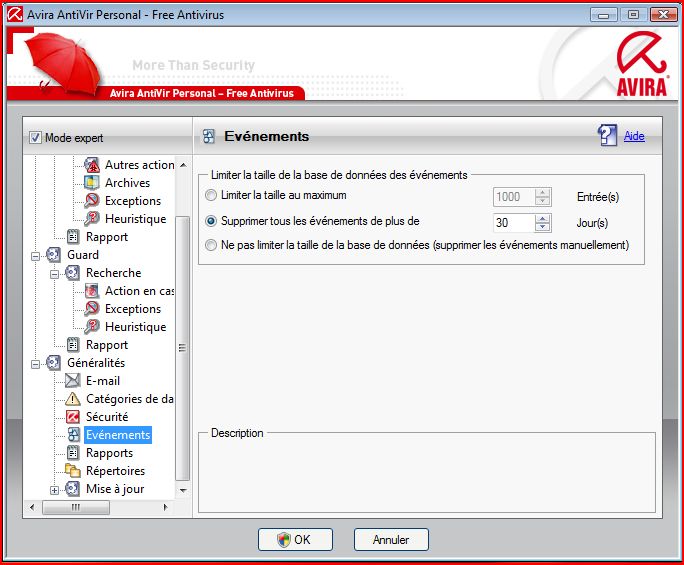Increase the Entrée(s) value with the up arrow

click(543, 192)
